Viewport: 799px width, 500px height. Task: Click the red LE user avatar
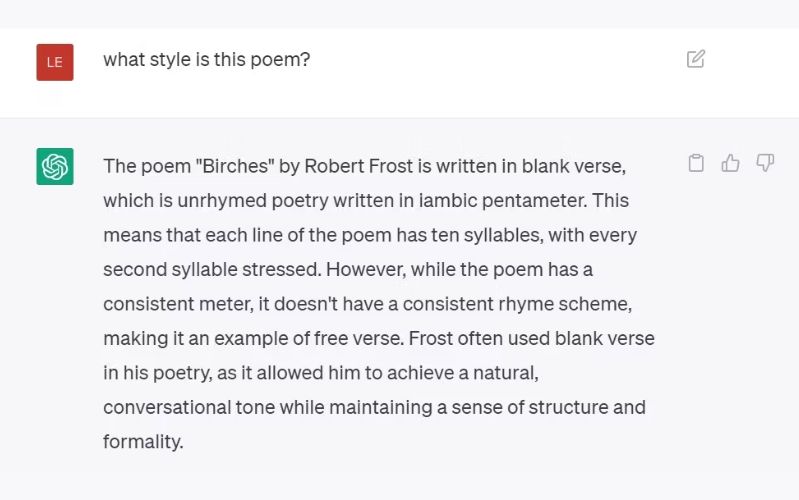(x=55, y=62)
